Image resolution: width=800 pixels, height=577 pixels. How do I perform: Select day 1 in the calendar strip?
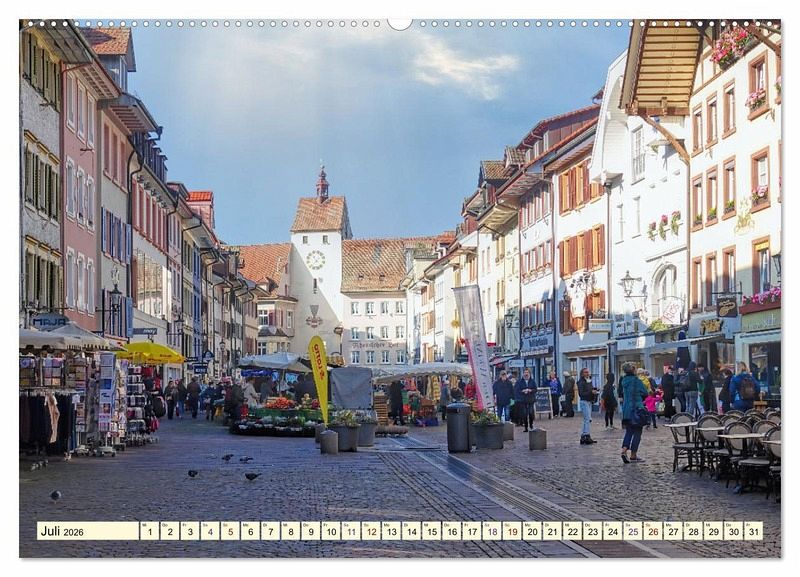pyautogui.click(x=149, y=531)
